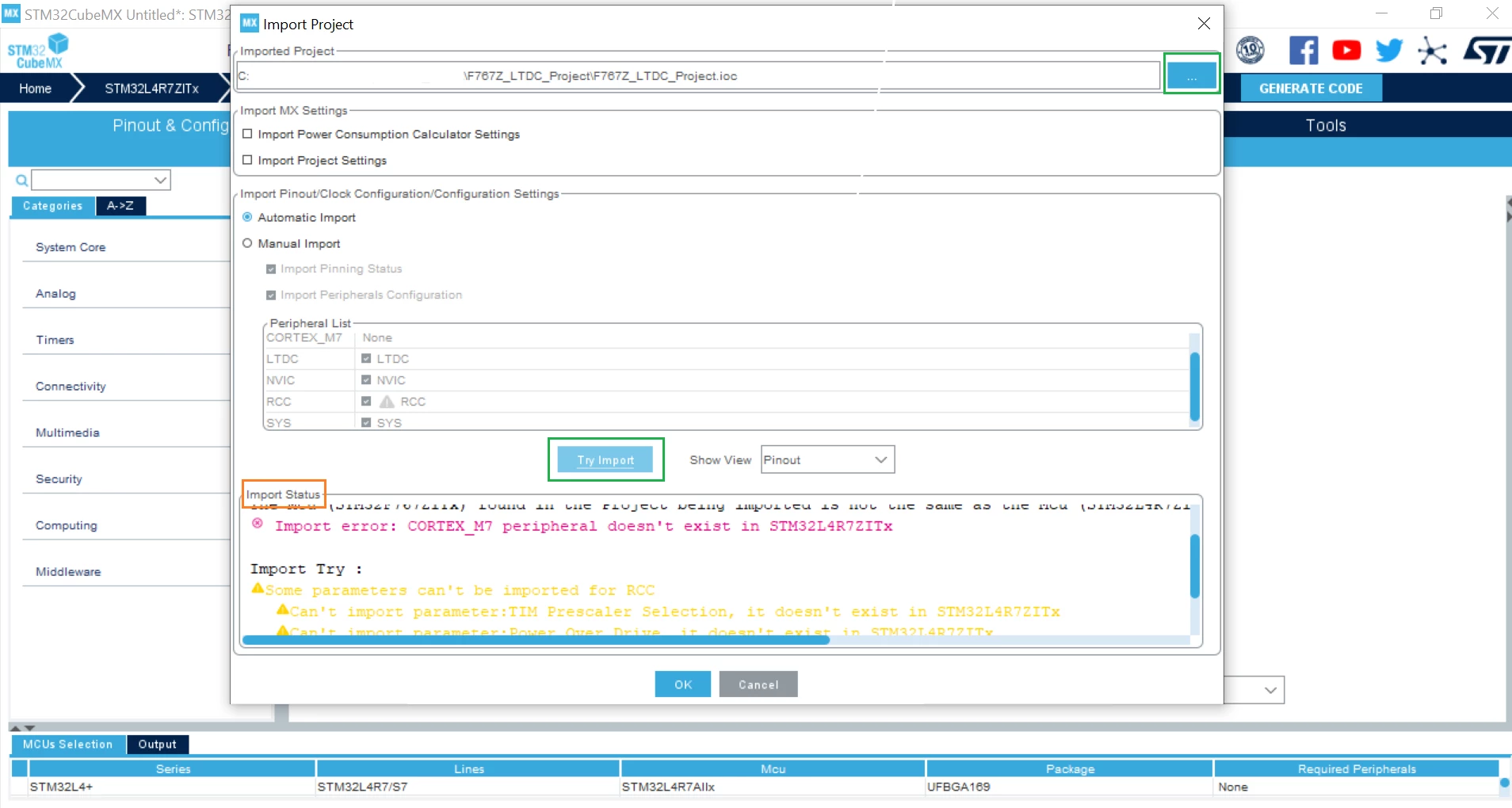Image resolution: width=1512 pixels, height=808 pixels.
Task: Click the STM32CubeMX logo
Action: point(38,51)
